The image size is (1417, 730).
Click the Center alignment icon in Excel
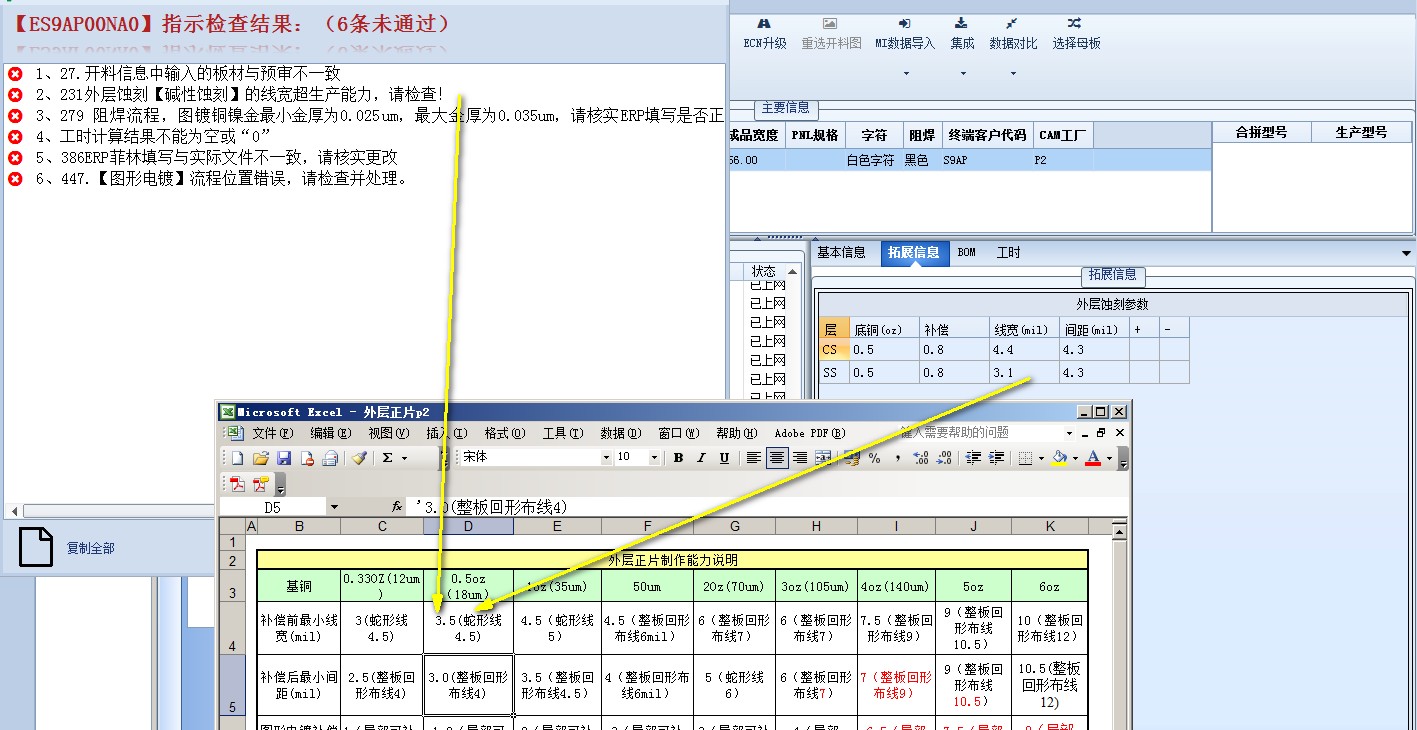[x=777, y=458]
